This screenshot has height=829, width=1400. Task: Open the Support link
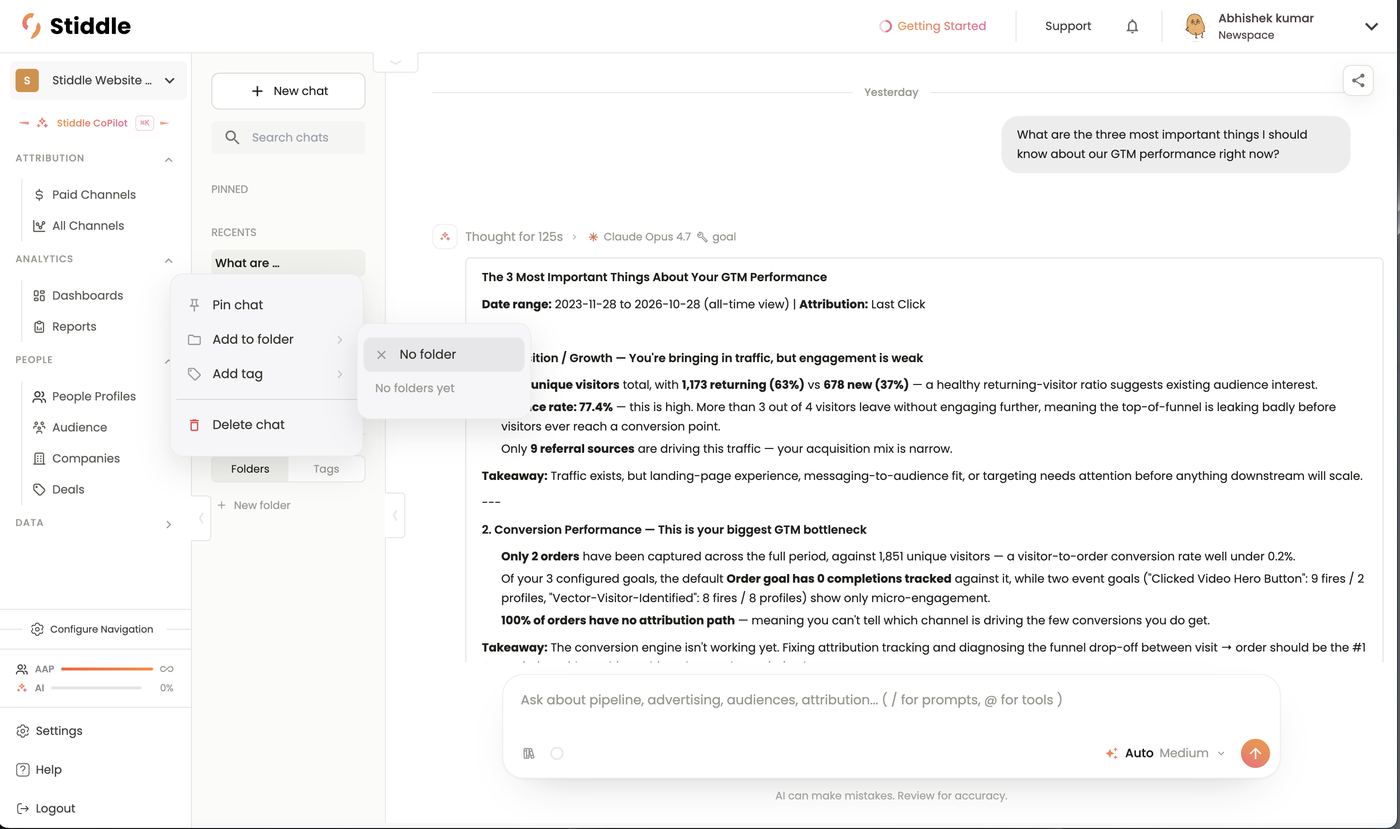1068,26
